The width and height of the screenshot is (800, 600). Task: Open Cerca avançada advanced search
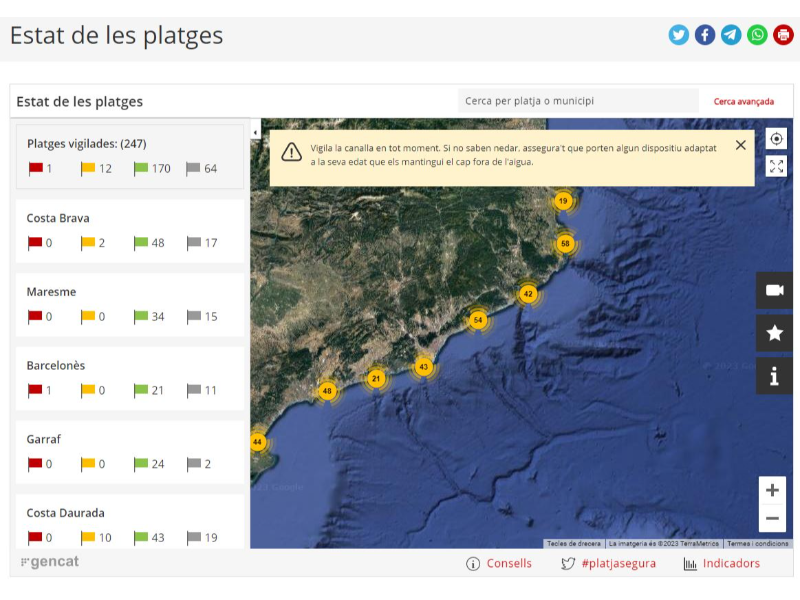(743, 101)
